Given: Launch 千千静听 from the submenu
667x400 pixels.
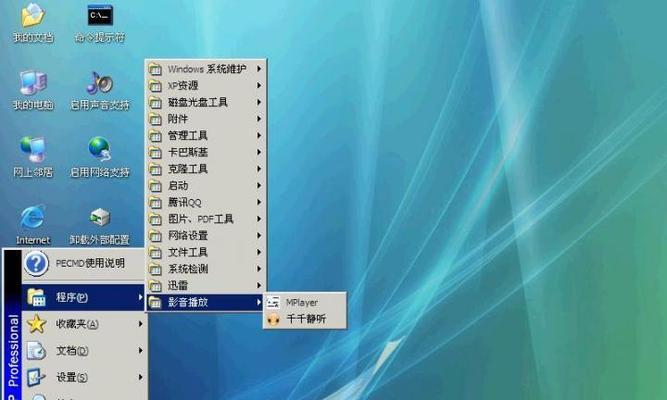Looking at the screenshot, I should coord(305,319).
